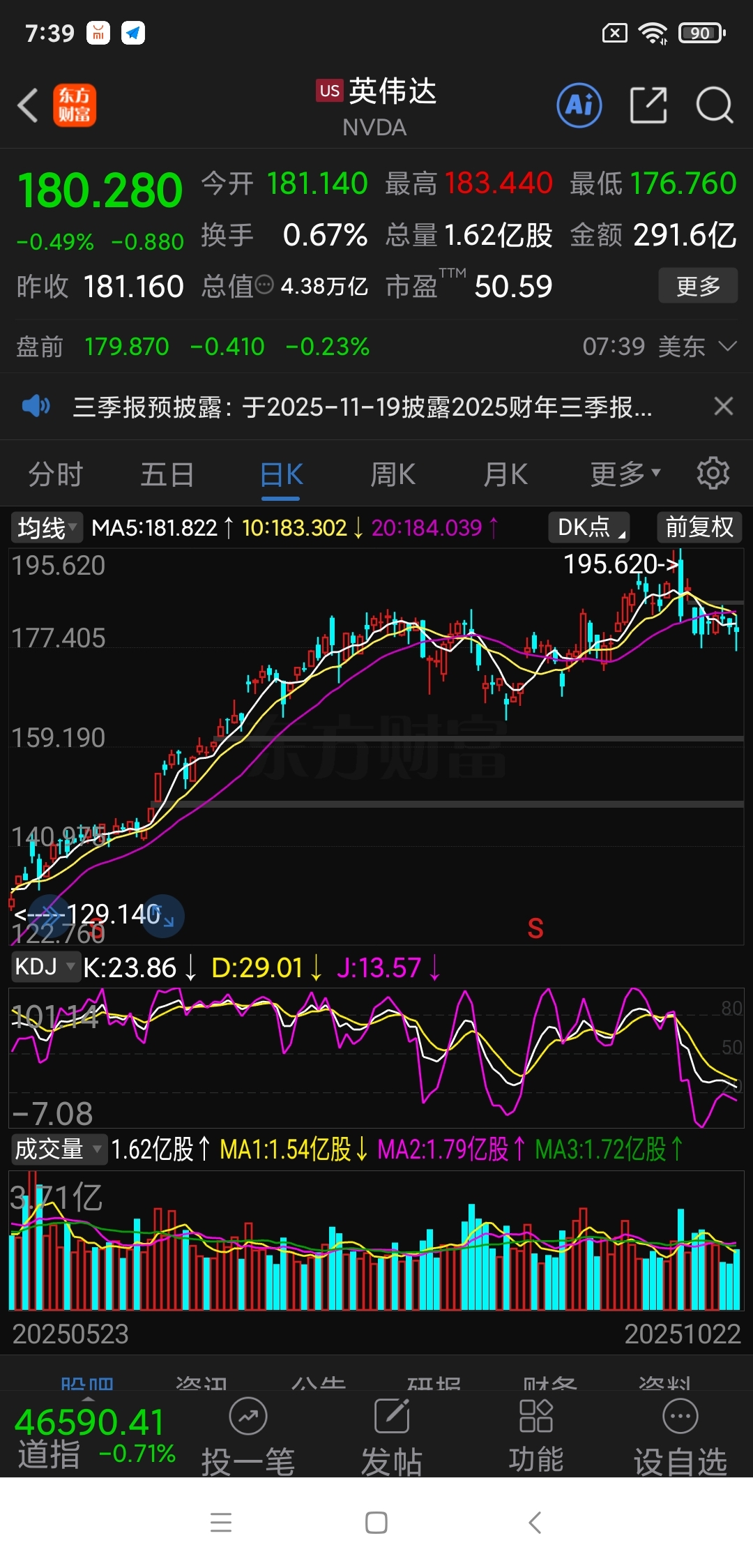This screenshot has width=753, height=1568.
Task: Open the 功能 grid icon
Action: (x=535, y=1415)
